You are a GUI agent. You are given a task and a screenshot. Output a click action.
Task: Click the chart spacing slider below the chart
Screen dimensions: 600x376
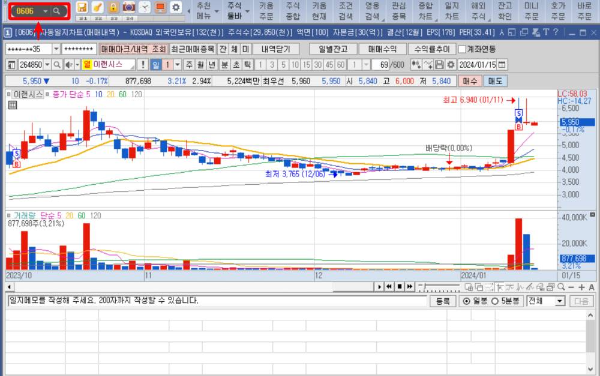pos(439,287)
